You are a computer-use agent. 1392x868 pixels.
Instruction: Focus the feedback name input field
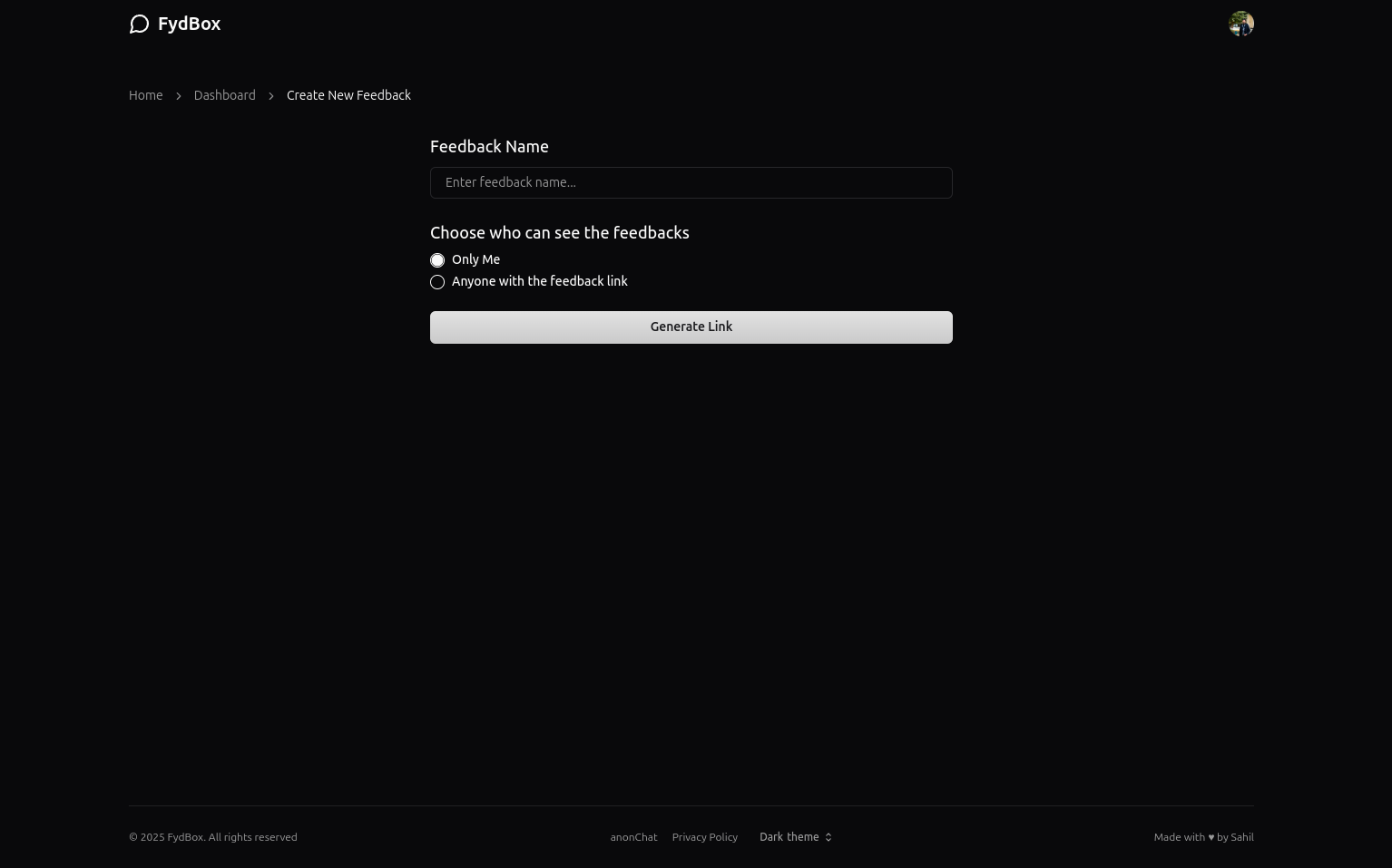pyautogui.click(x=691, y=182)
